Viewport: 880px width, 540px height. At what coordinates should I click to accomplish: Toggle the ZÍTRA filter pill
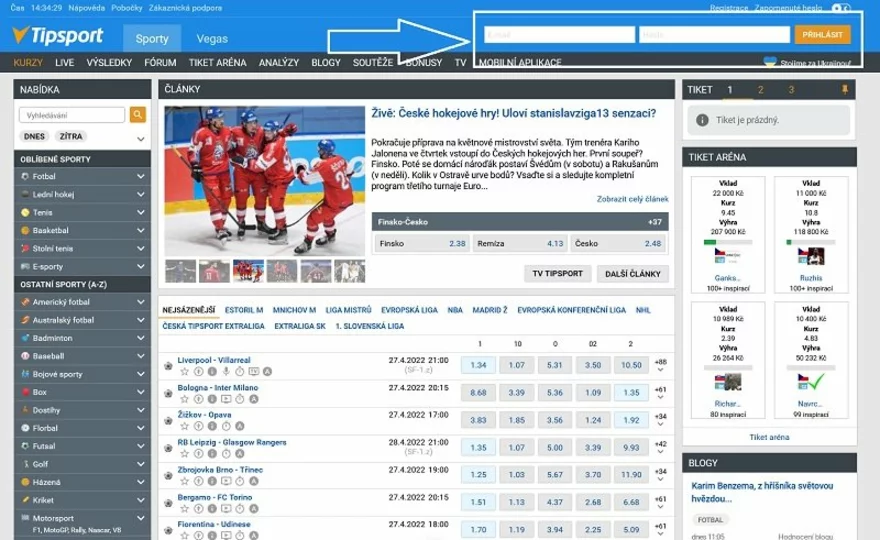71,136
